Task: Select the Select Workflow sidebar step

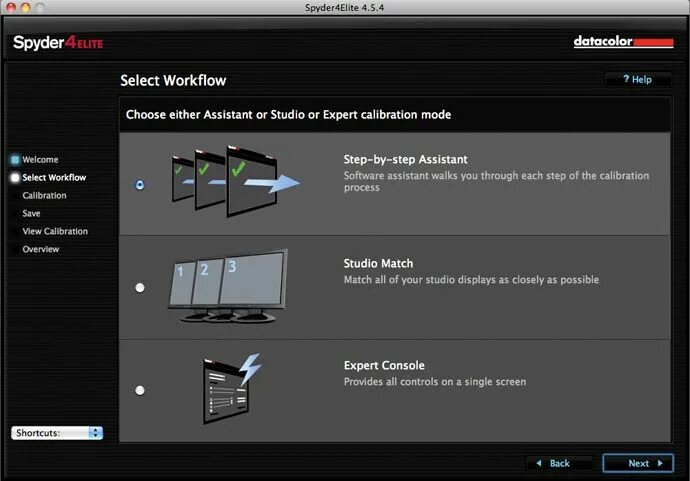Action: pos(54,177)
